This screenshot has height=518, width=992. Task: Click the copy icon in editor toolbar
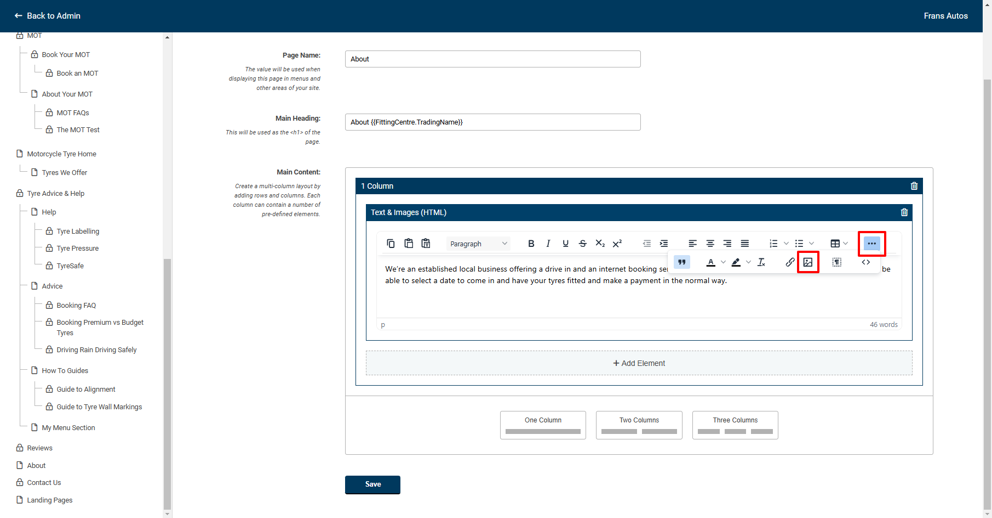point(391,244)
